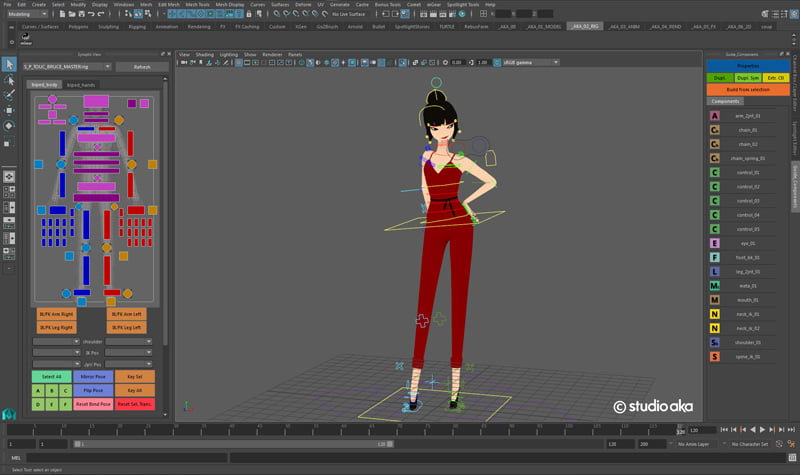
Task: Activate the Move tool in toolbox
Action: 9,110
